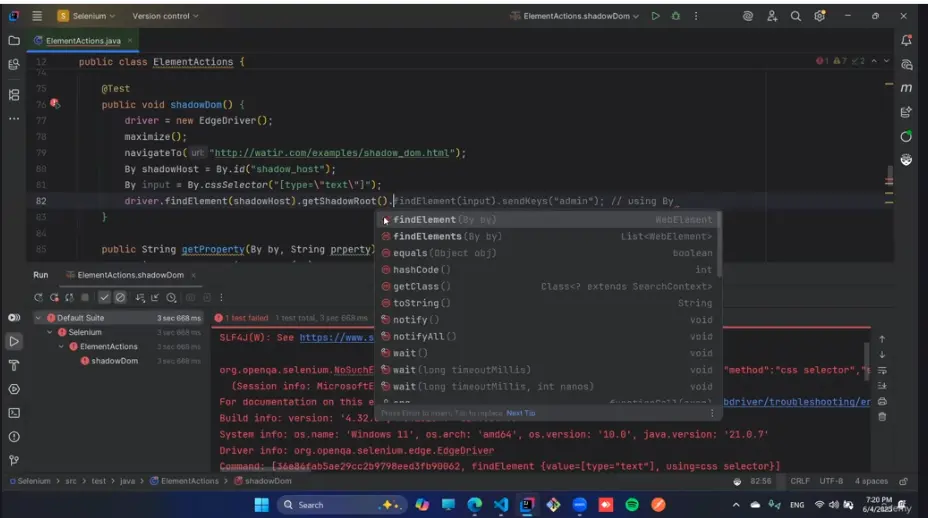Stop the running test process

tap(85, 298)
